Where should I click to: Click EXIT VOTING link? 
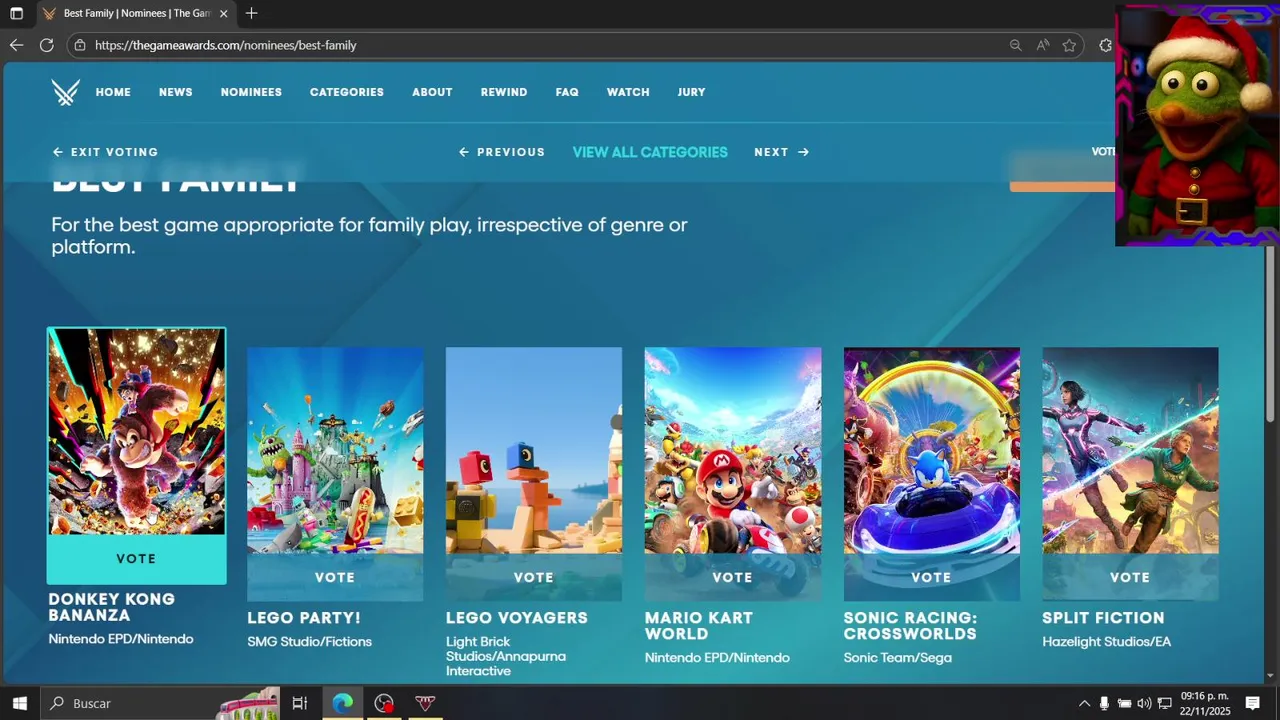105,152
